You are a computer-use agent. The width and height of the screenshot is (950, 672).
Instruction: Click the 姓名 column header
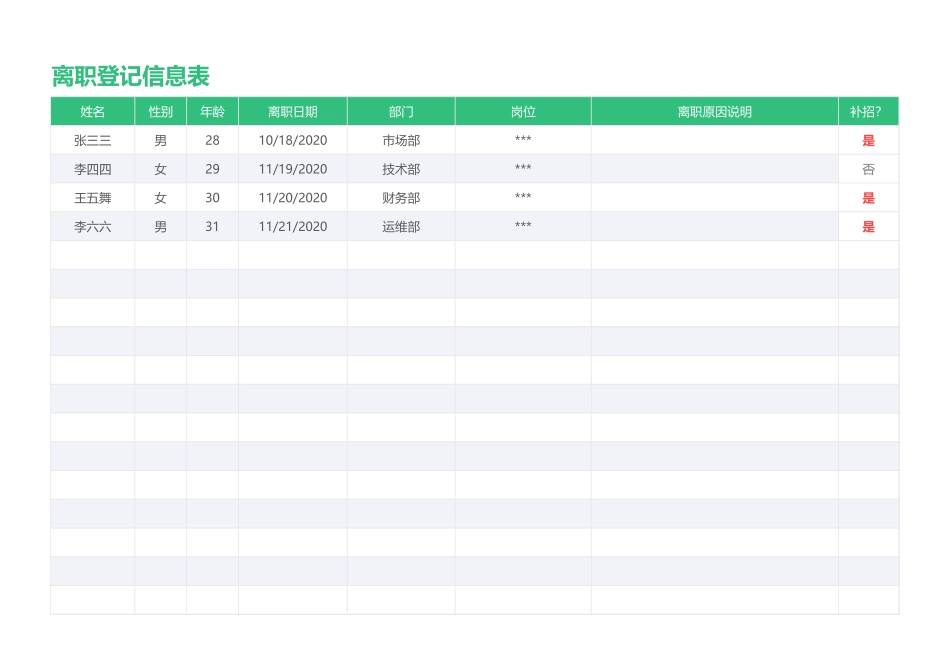(92, 111)
